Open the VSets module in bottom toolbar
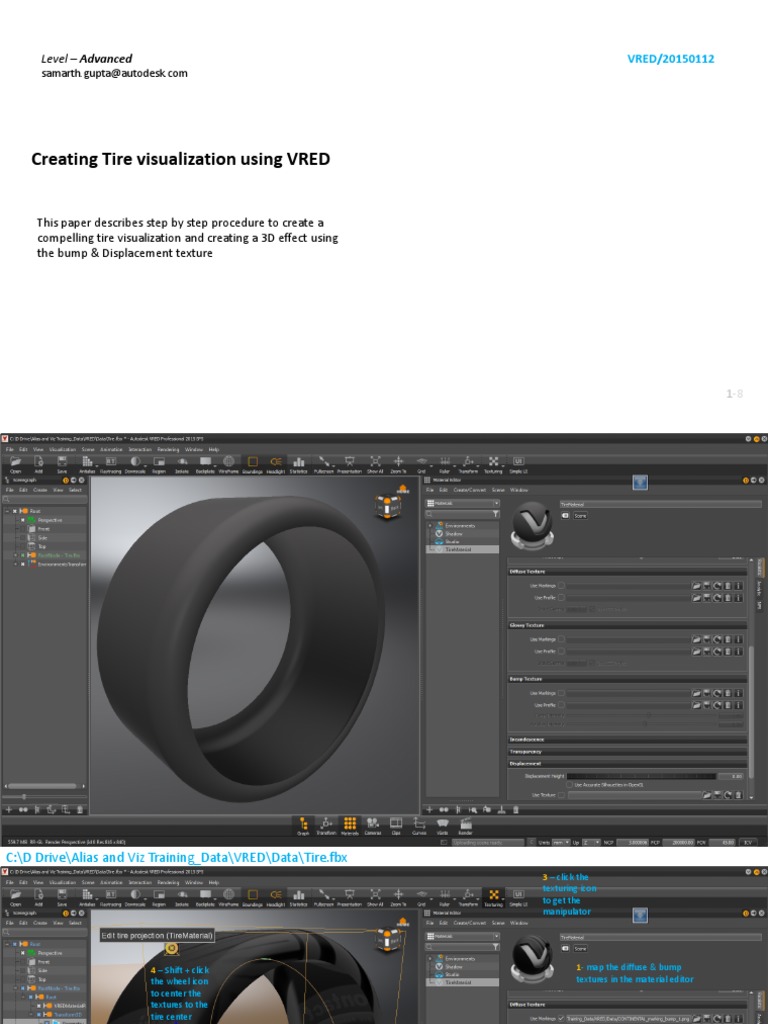 (442, 825)
